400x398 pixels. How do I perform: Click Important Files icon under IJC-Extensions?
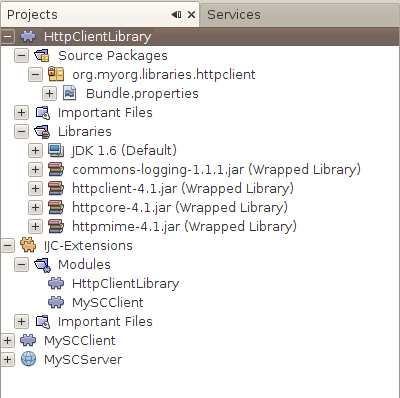point(43,322)
